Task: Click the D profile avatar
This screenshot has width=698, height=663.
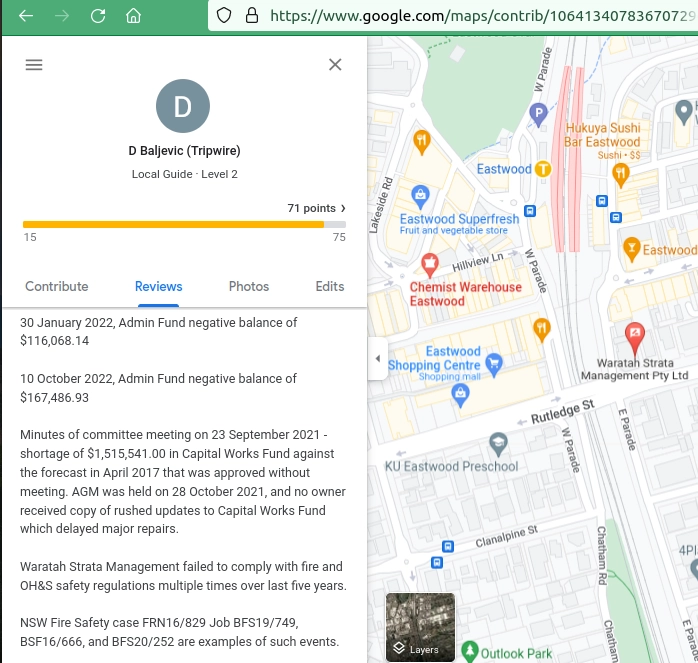Action: (x=183, y=106)
